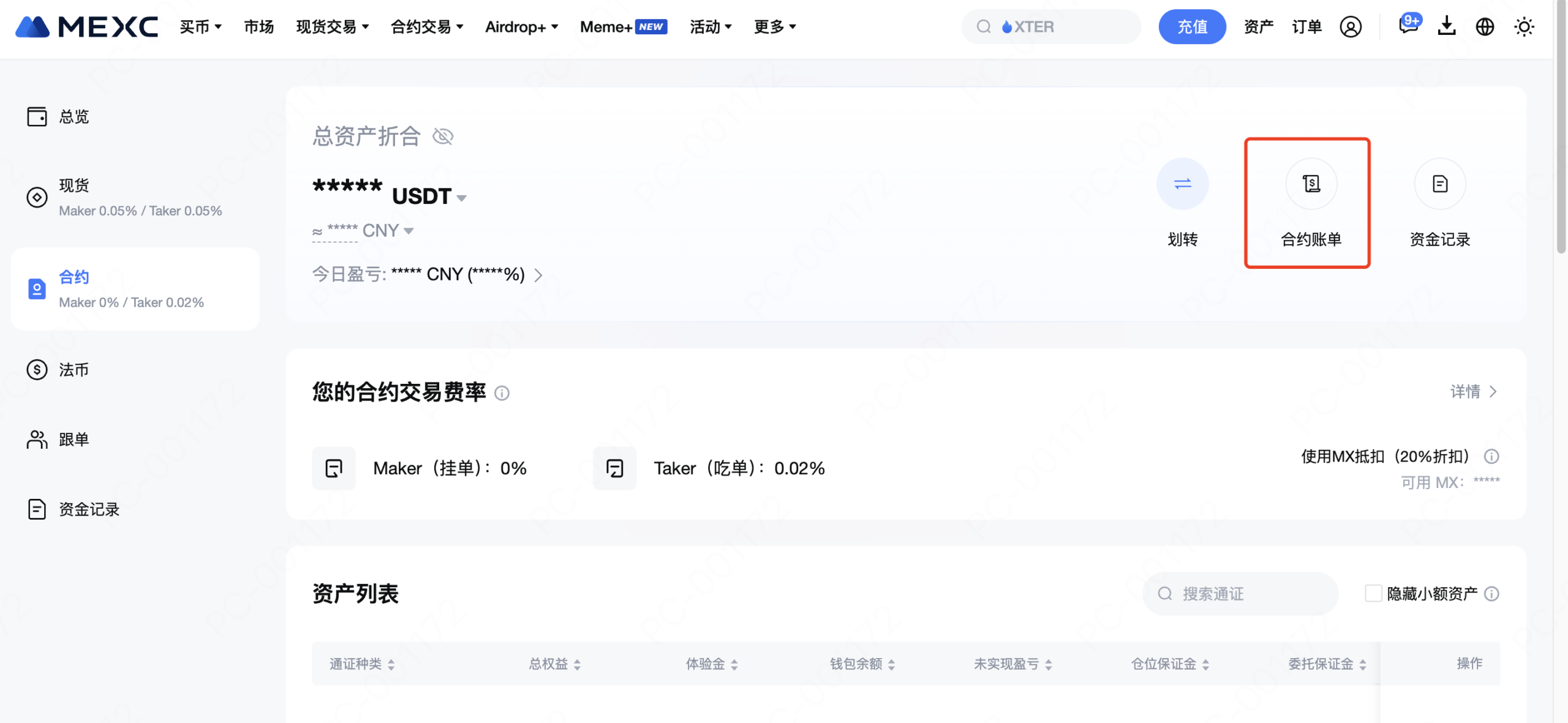Open 市场 in top navigation
The height and width of the screenshot is (723, 1568).
(258, 27)
